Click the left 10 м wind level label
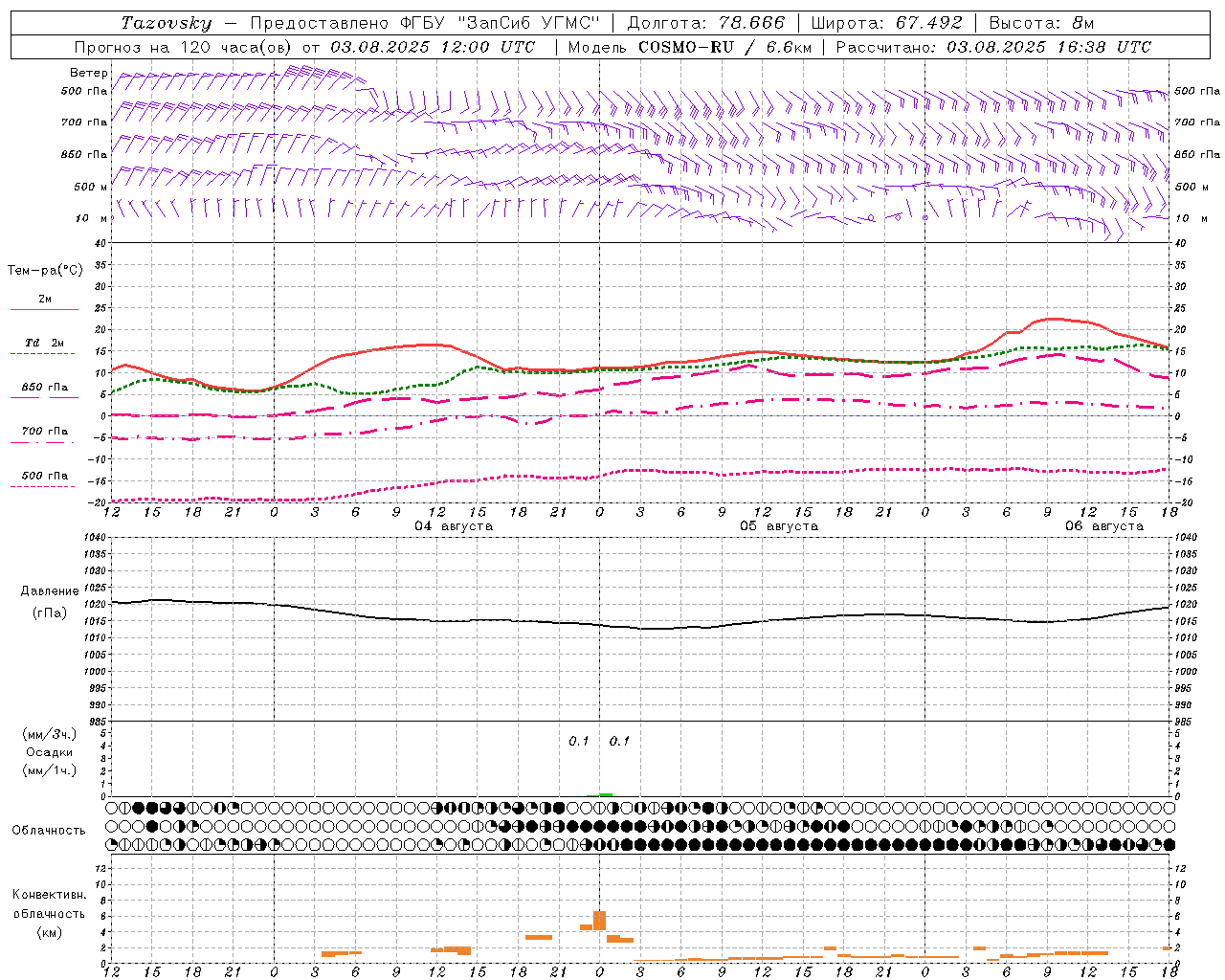The image size is (1225, 980). (x=93, y=218)
